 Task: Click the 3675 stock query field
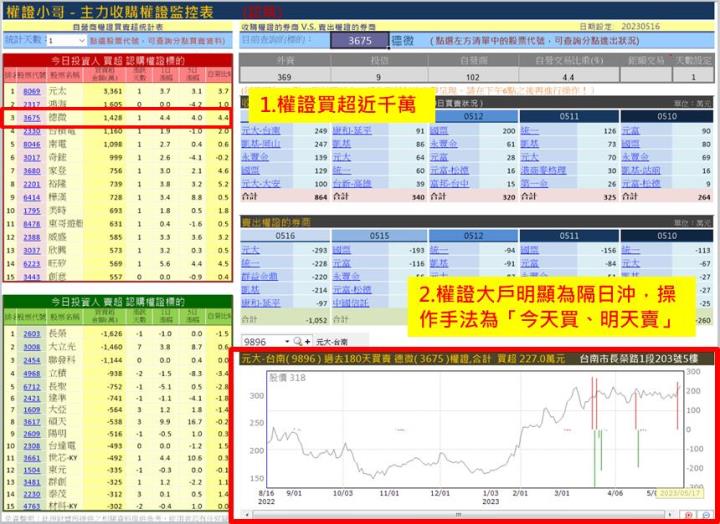360,40
